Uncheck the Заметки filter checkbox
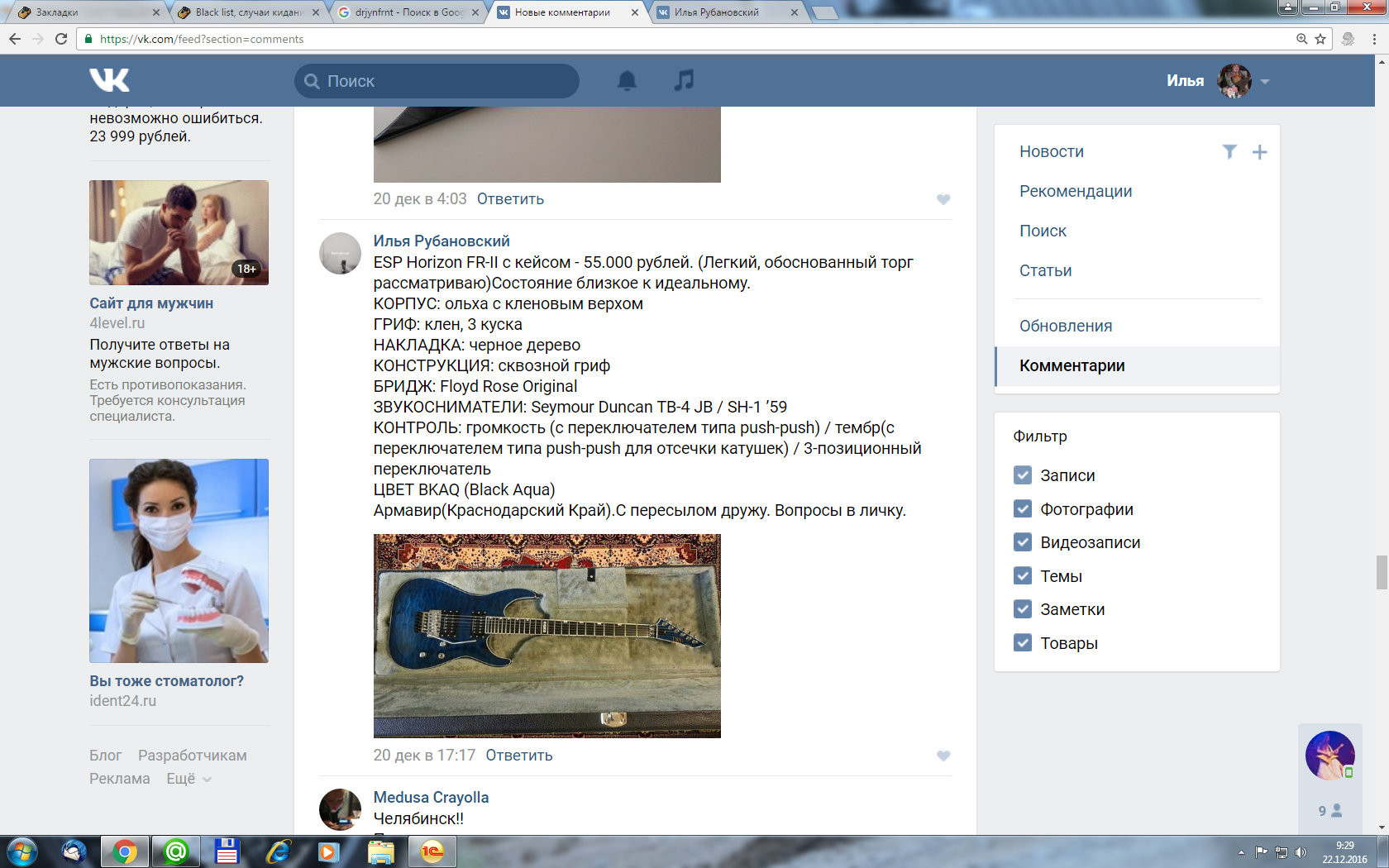Screen dimensions: 1389x868 point(1023,609)
